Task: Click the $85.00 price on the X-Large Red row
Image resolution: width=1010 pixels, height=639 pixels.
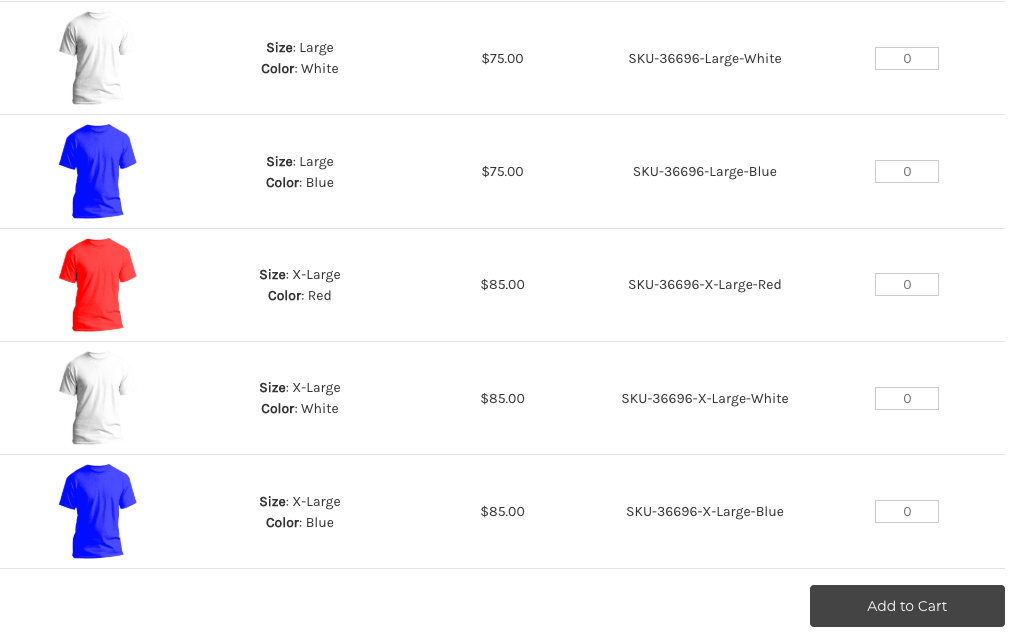Action: (x=502, y=284)
